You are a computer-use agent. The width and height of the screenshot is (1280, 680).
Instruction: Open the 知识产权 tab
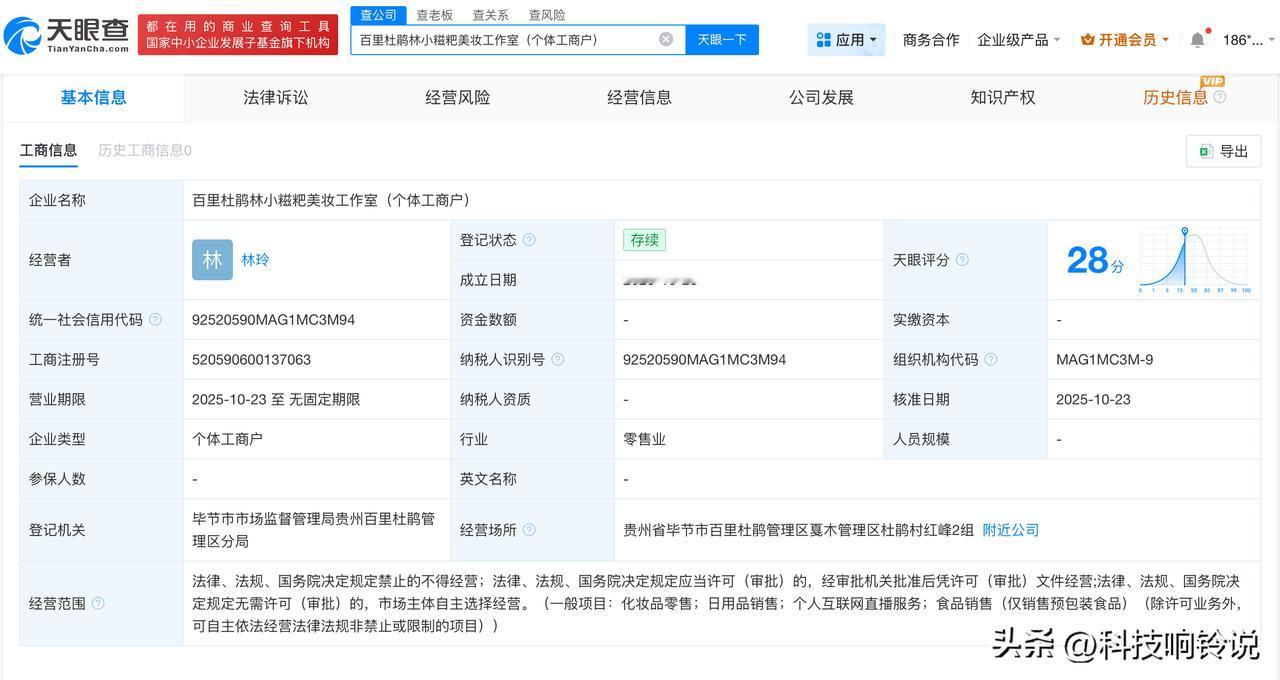[x=1003, y=98]
